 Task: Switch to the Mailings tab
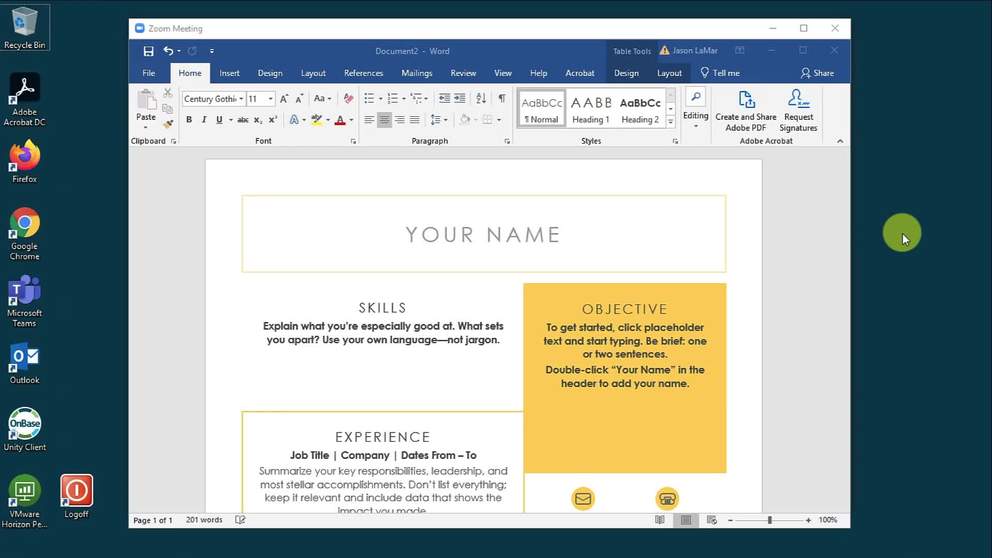416,73
